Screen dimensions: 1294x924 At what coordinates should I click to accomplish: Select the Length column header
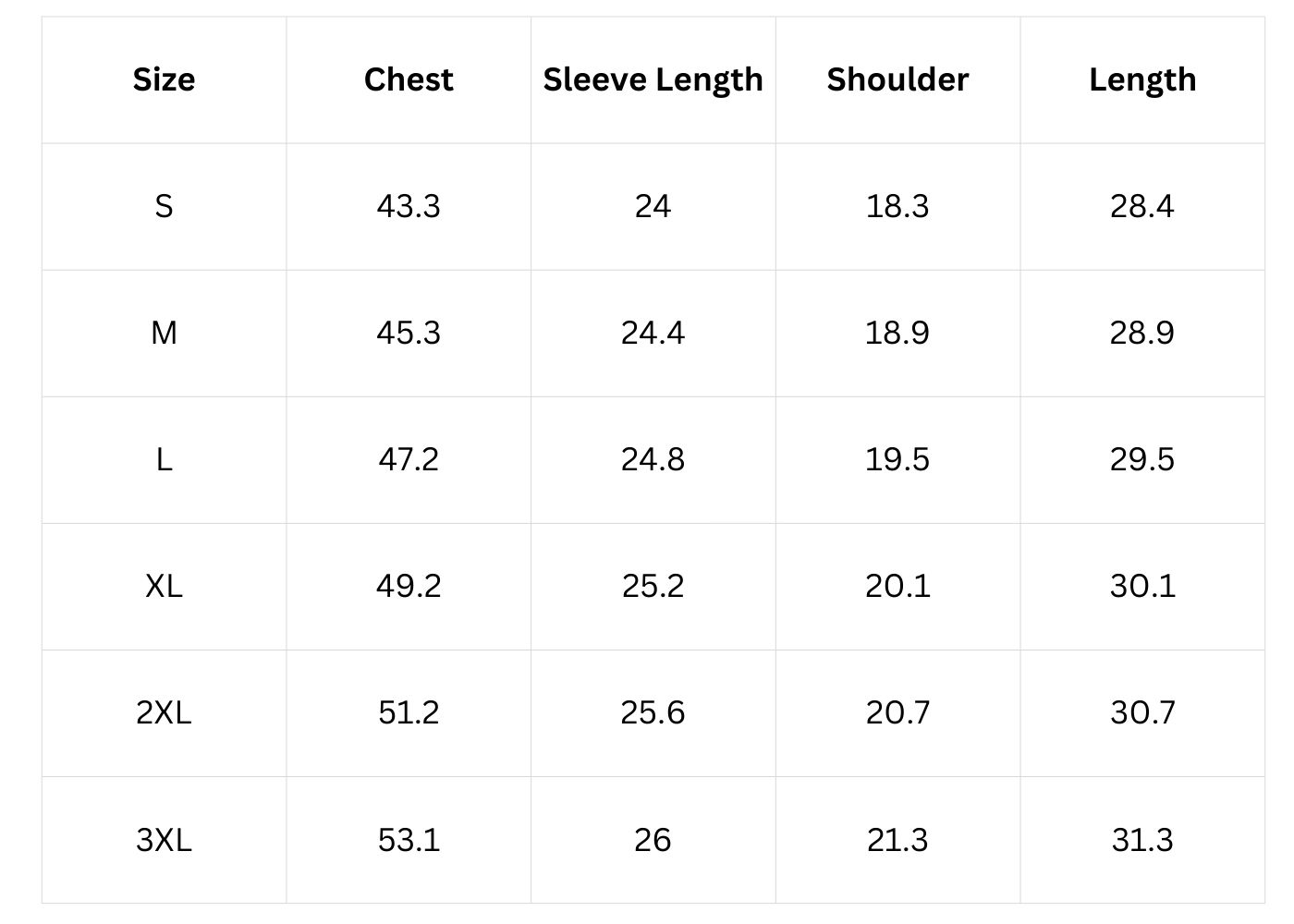1142,79
